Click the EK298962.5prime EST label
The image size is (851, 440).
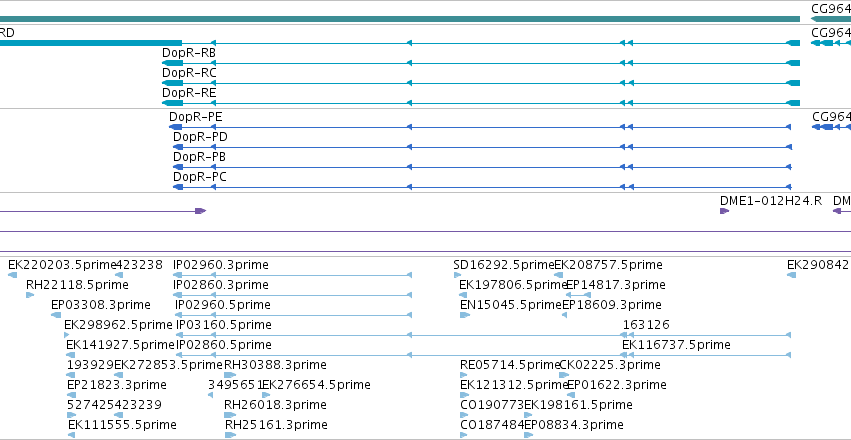pyautogui.click(x=118, y=325)
